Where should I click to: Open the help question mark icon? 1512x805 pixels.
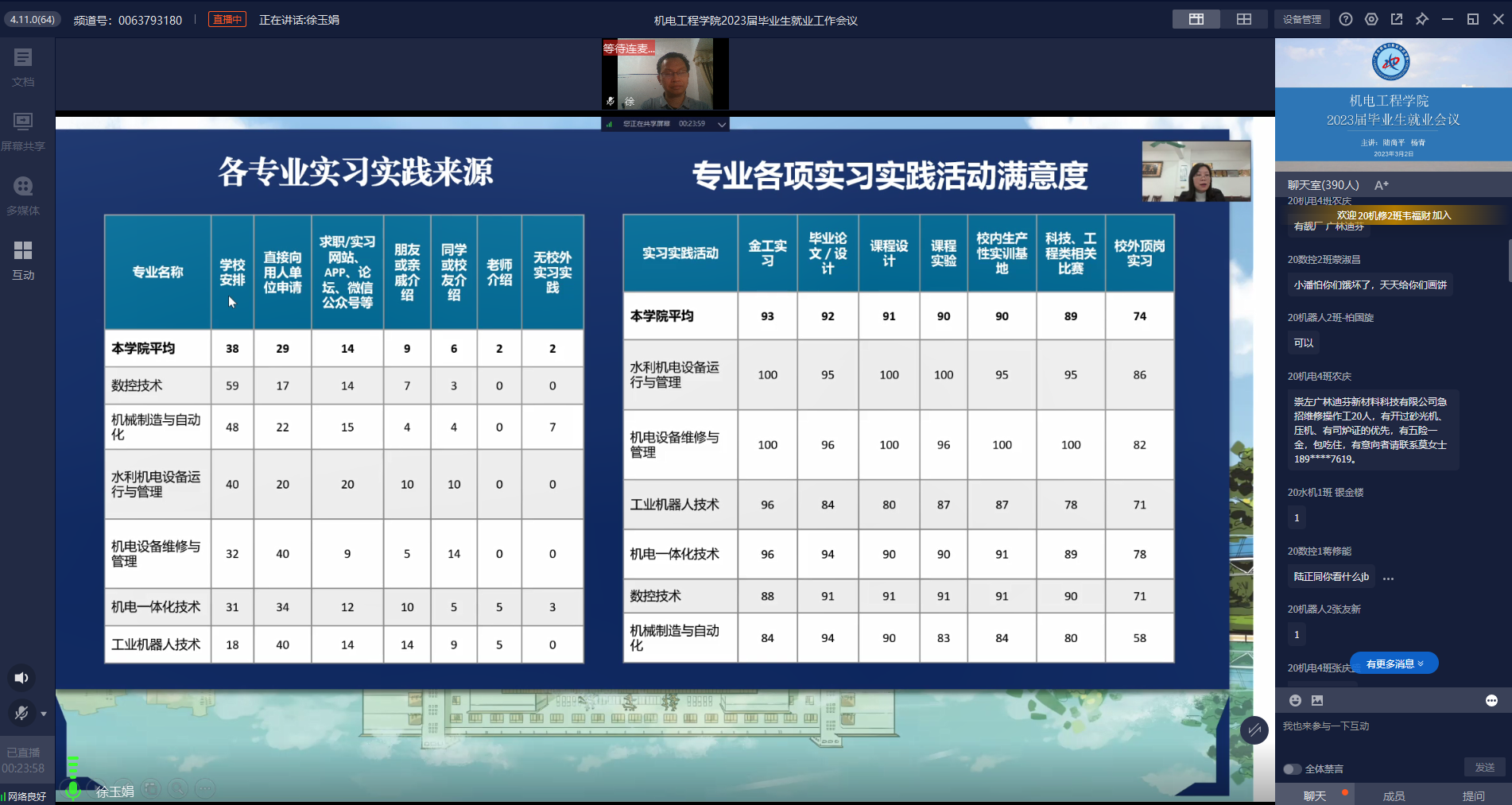(1346, 19)
